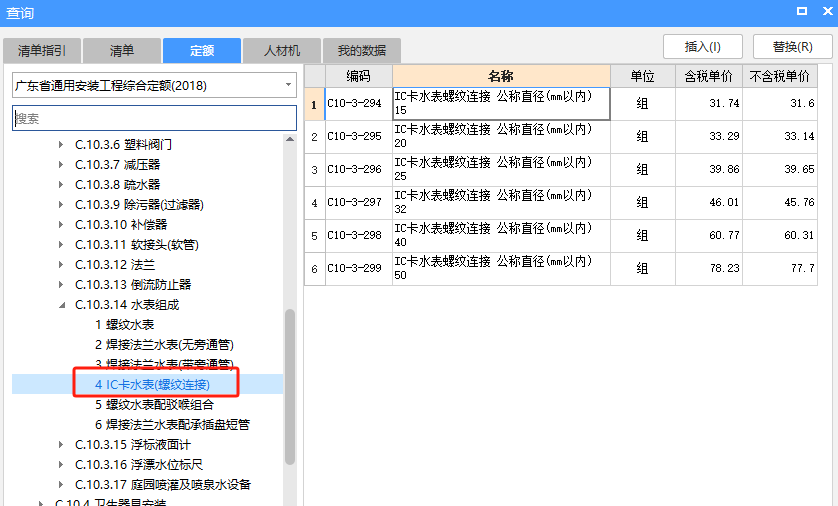Select tree item C.10.3.13 倒流防止器
Screen dimensions: 838x506
click(x=133, y=285)
